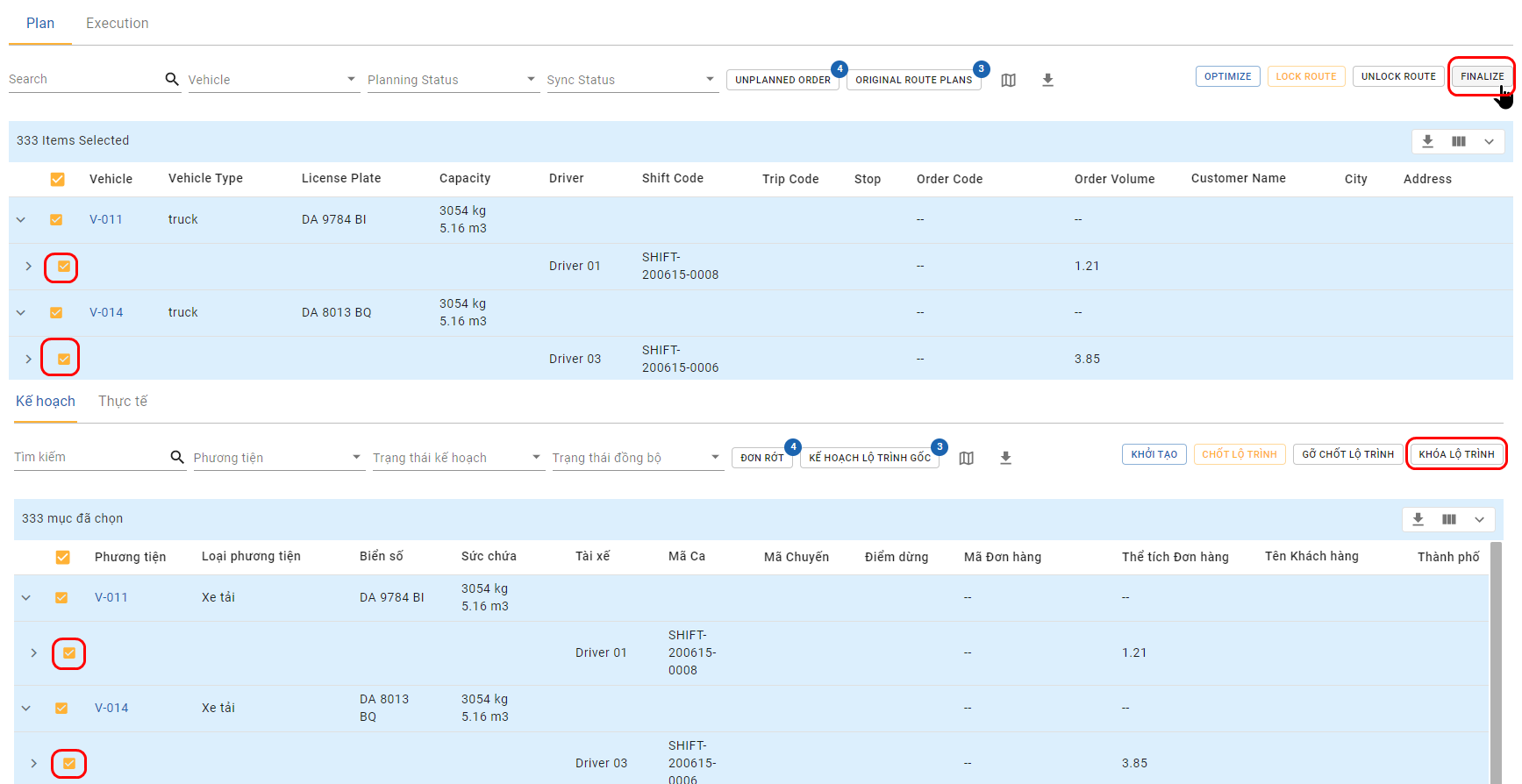Screen dimensions: 1522x784
Task: Open column settings icon in '333 Items Selected' bar
Action: (1459, 141)
